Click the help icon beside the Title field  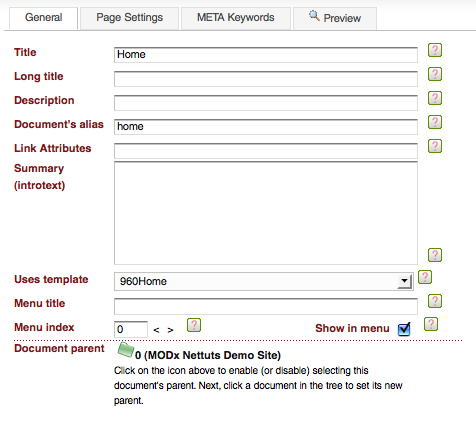click(x=435, y=50)
